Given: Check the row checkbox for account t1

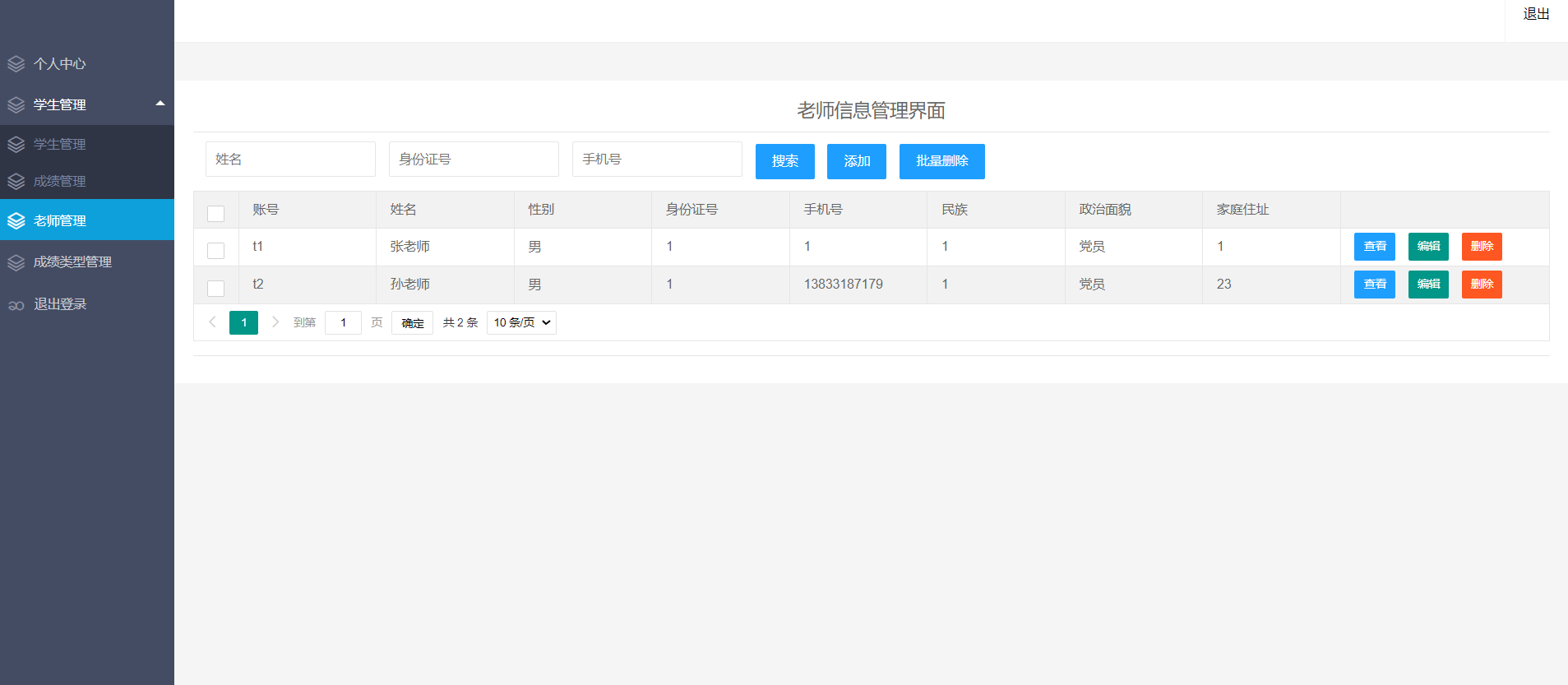Looking at the screenshot, I should (x=216, y=250).
